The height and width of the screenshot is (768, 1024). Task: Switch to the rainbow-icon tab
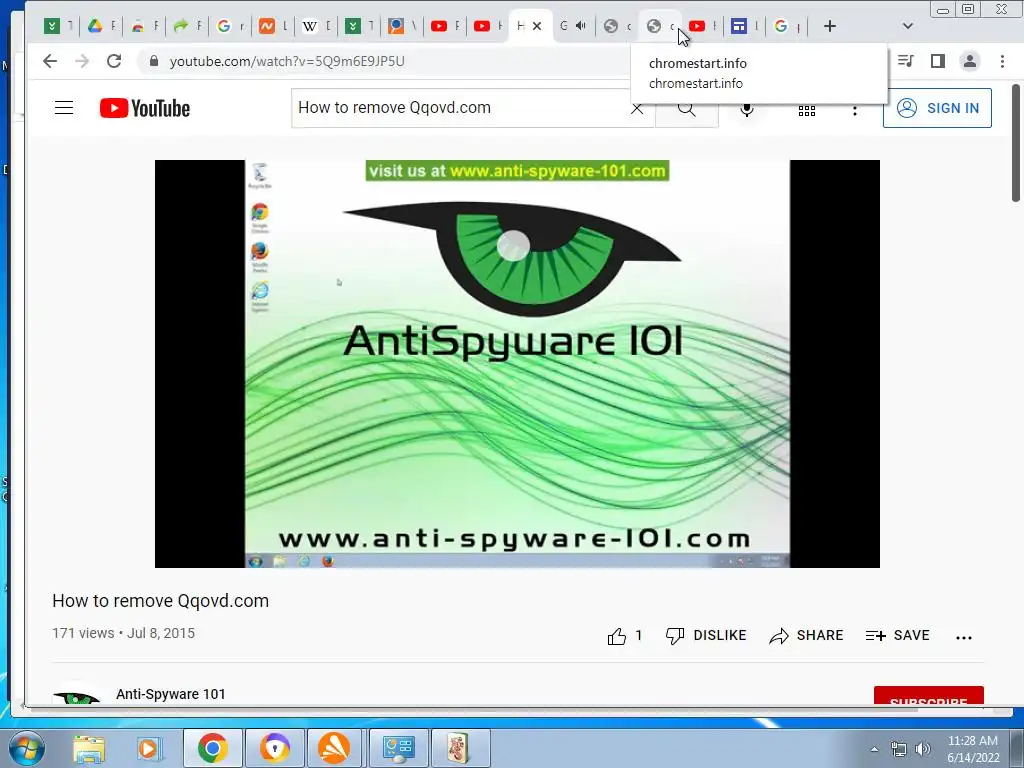(x=144, y=26)
